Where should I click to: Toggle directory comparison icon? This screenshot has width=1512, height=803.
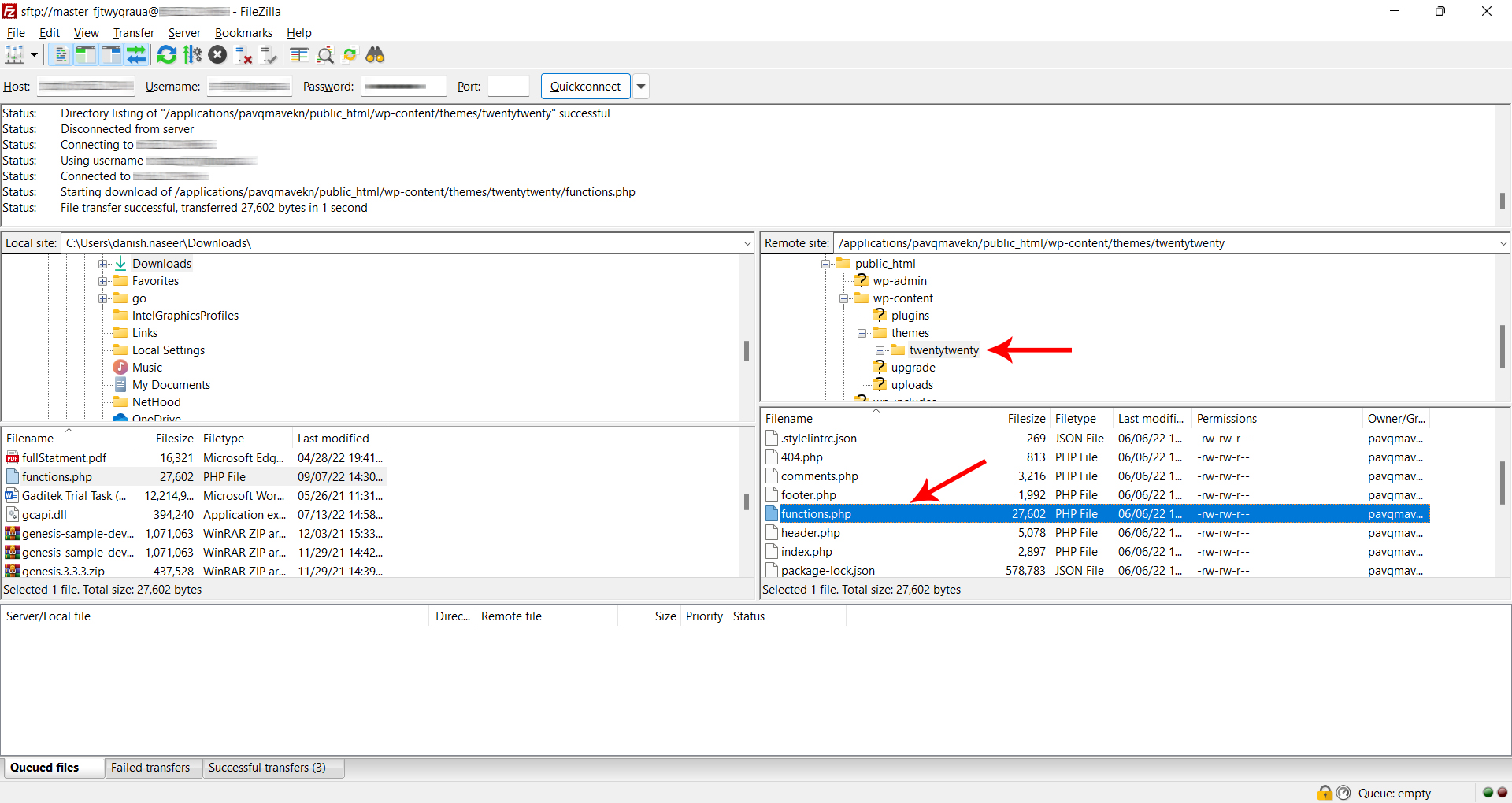(x=325, y=55)
